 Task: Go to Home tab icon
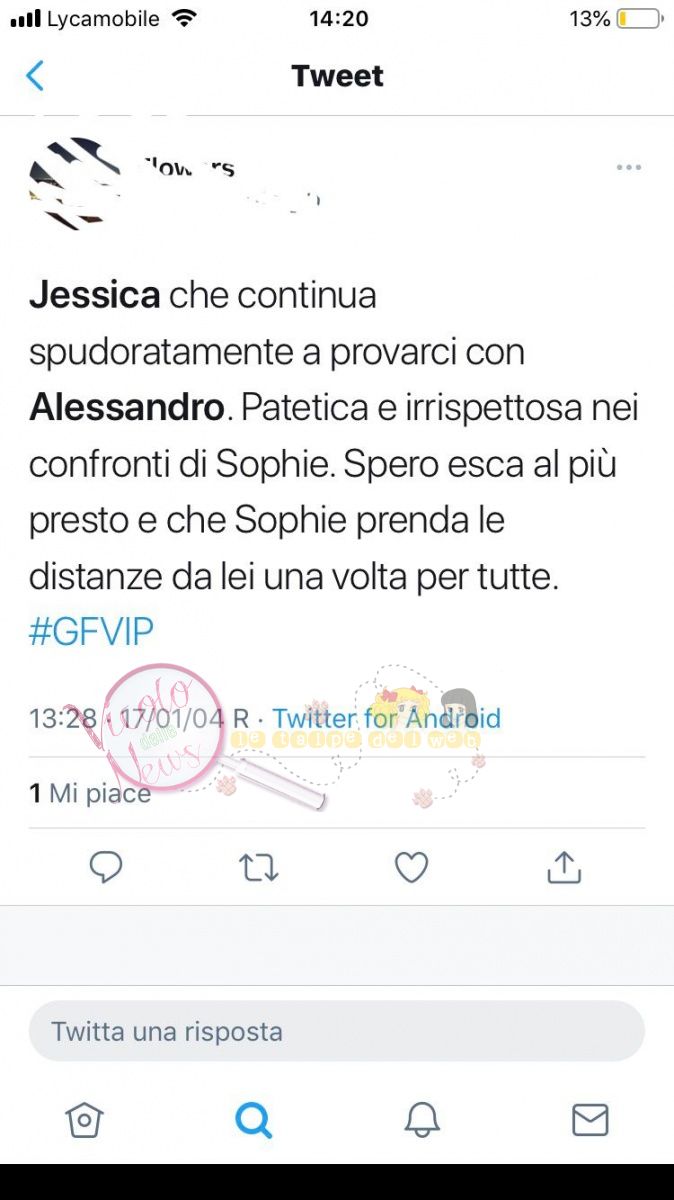point(84,1119)
